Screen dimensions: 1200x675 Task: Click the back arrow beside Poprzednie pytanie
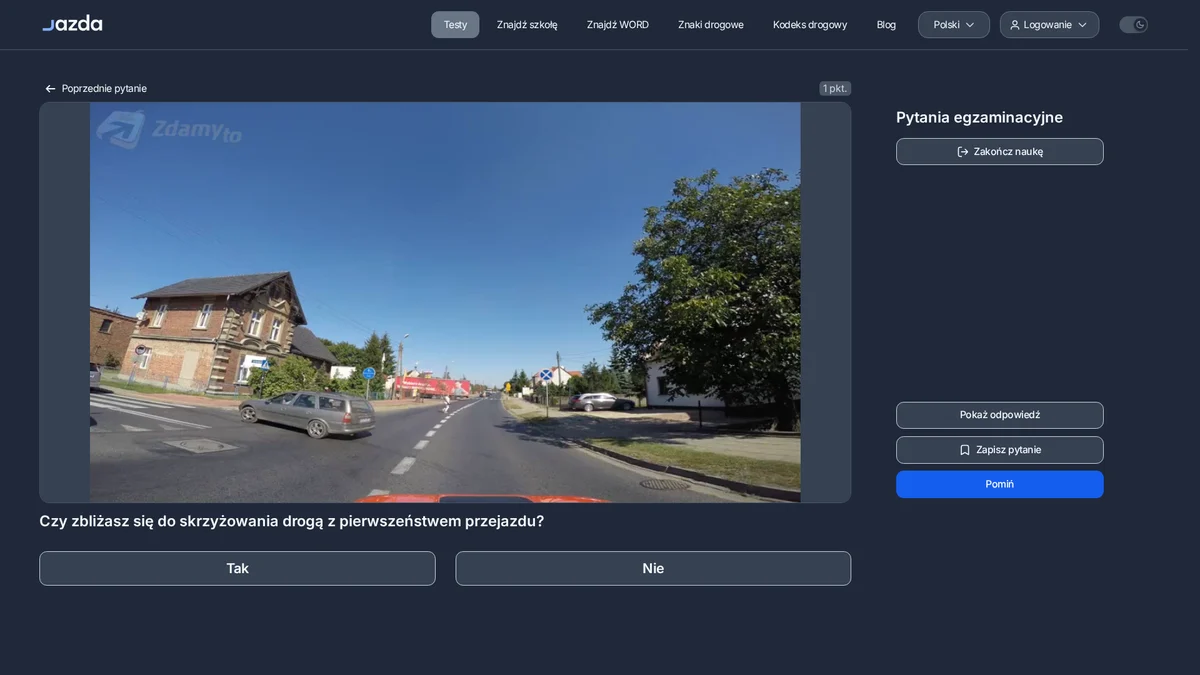[x=50, y=89]
